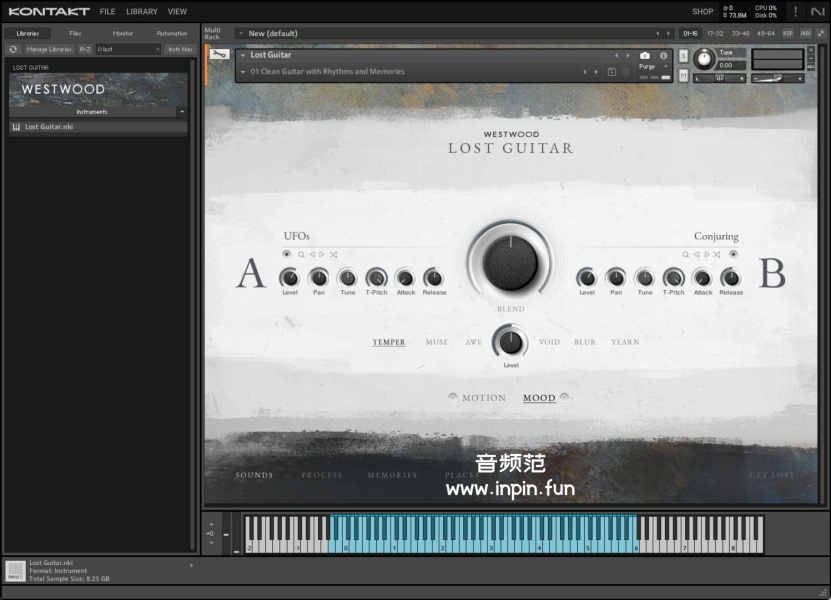Click the wrench edit-mode icon
831x600 pixels.
219,54
